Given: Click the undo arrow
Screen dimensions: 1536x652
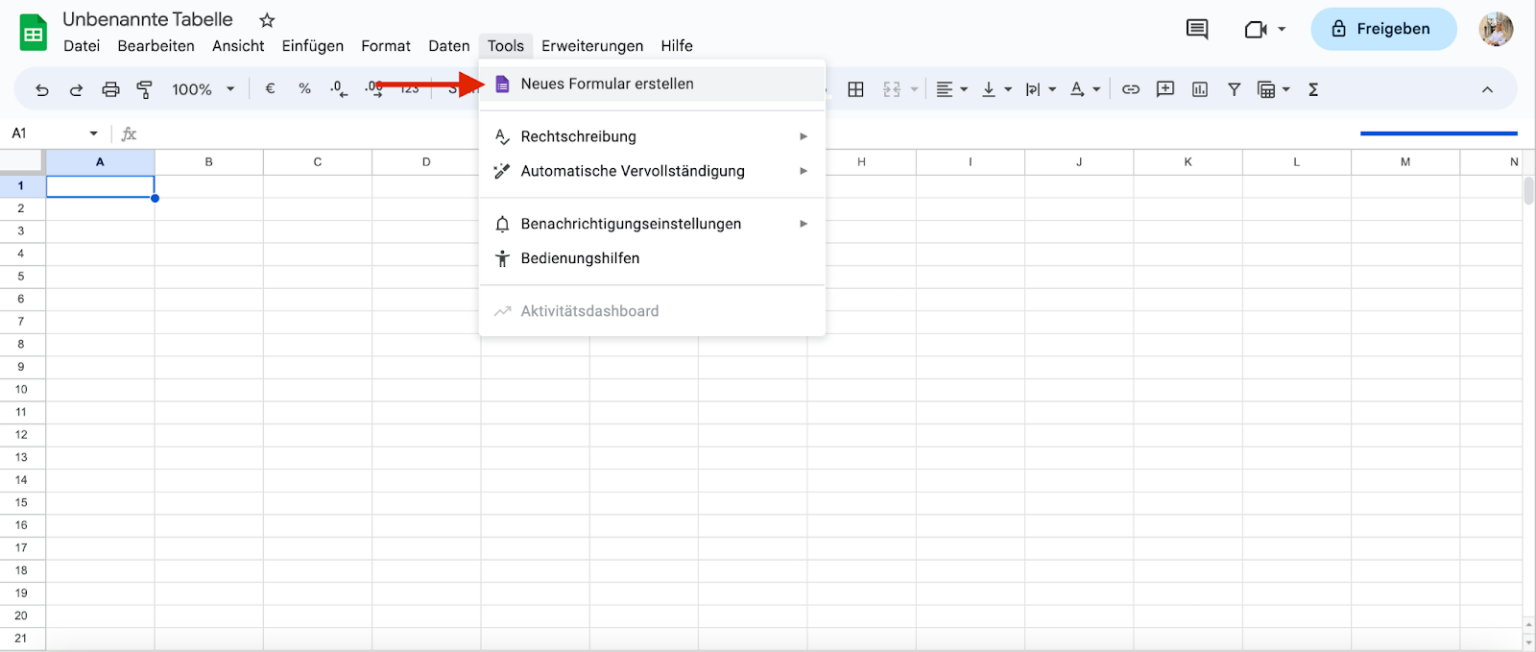Looking at the screenshot, I should [x=41, y=89].
